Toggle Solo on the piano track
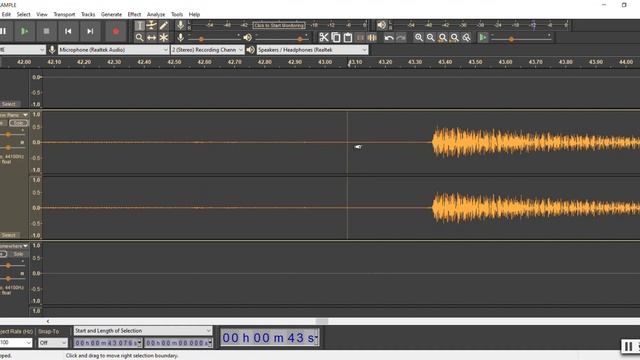This screenshot has height=360, width=640. pyautogui.click(x=19, y=123)
